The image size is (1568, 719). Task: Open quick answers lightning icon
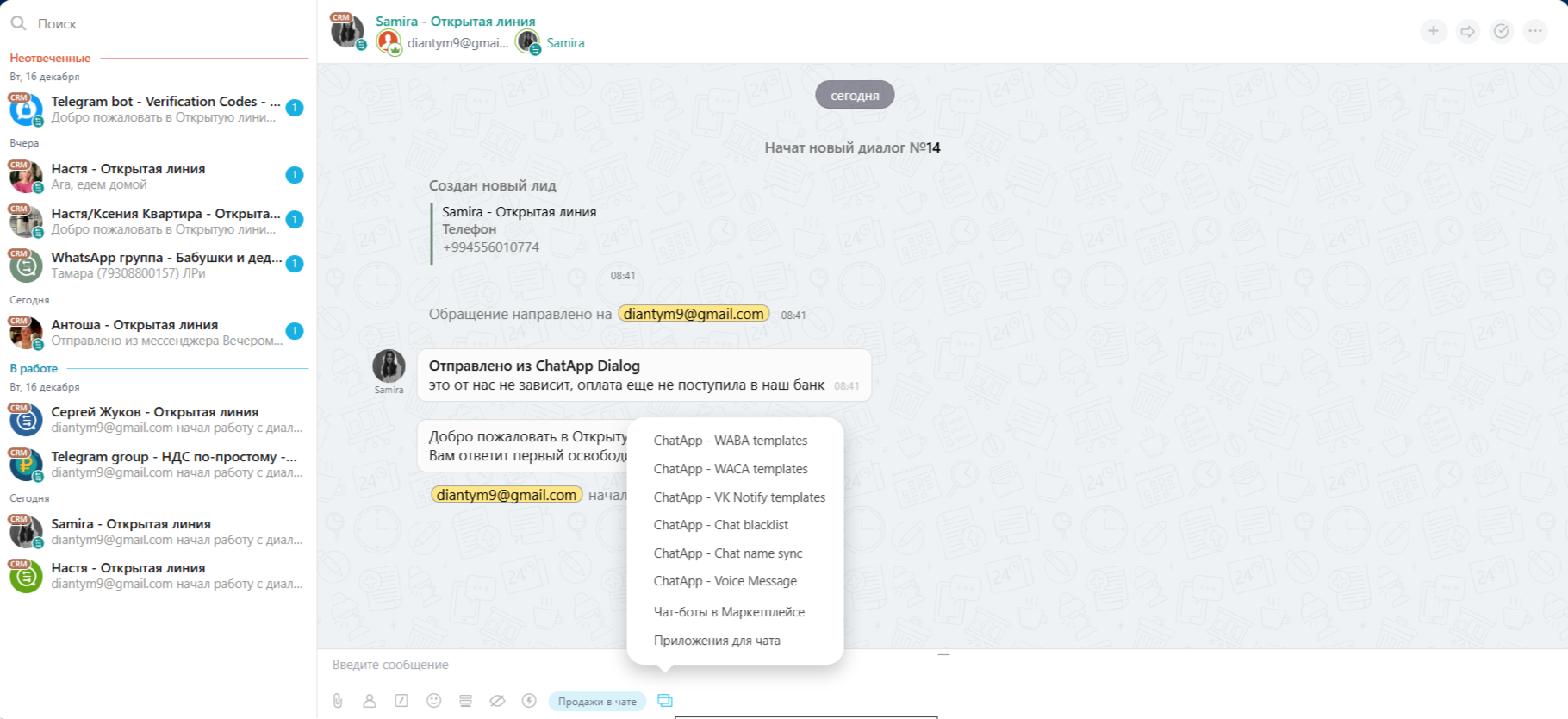tap(529, 701)
